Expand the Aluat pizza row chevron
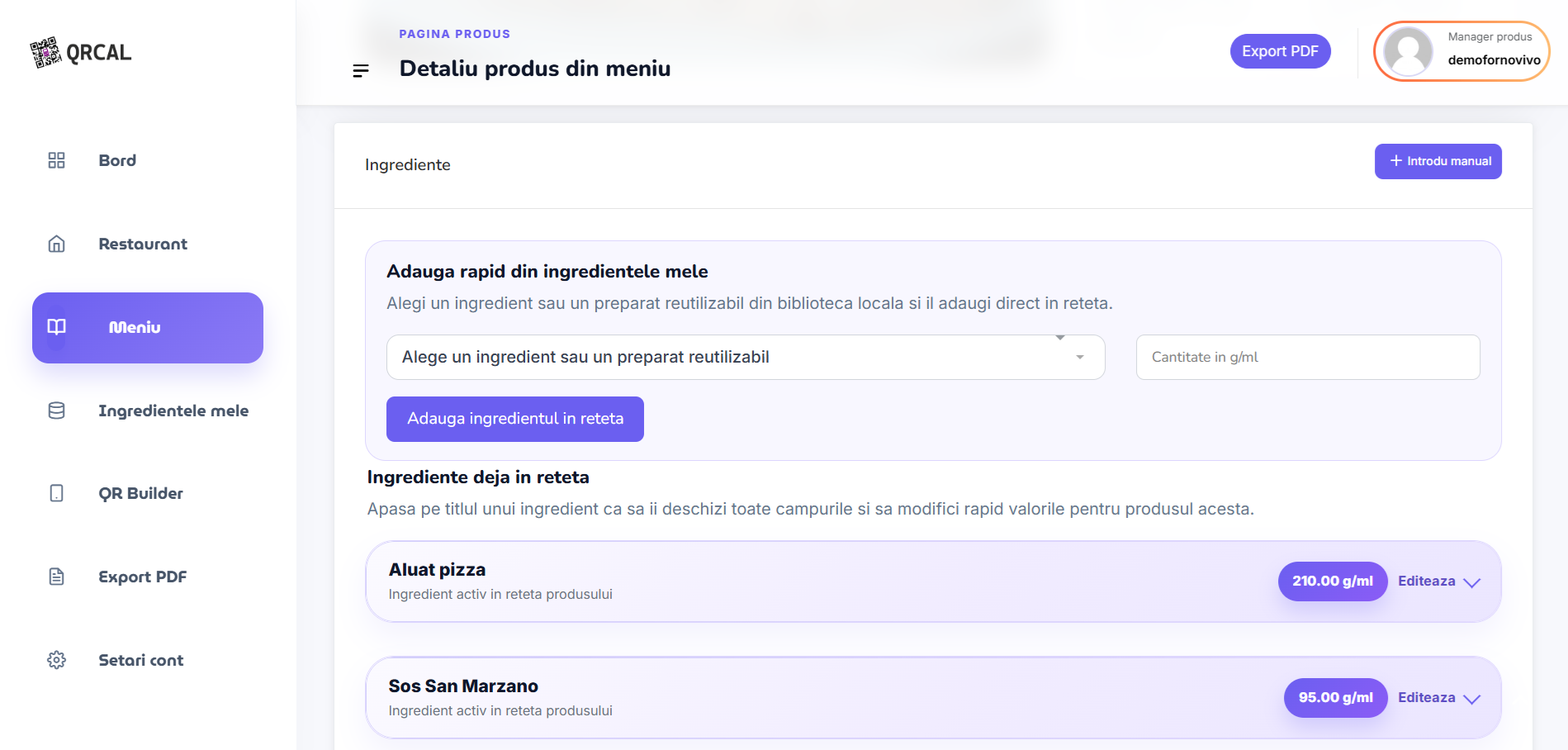The image size is (1568, 750). coord(1471,582)
